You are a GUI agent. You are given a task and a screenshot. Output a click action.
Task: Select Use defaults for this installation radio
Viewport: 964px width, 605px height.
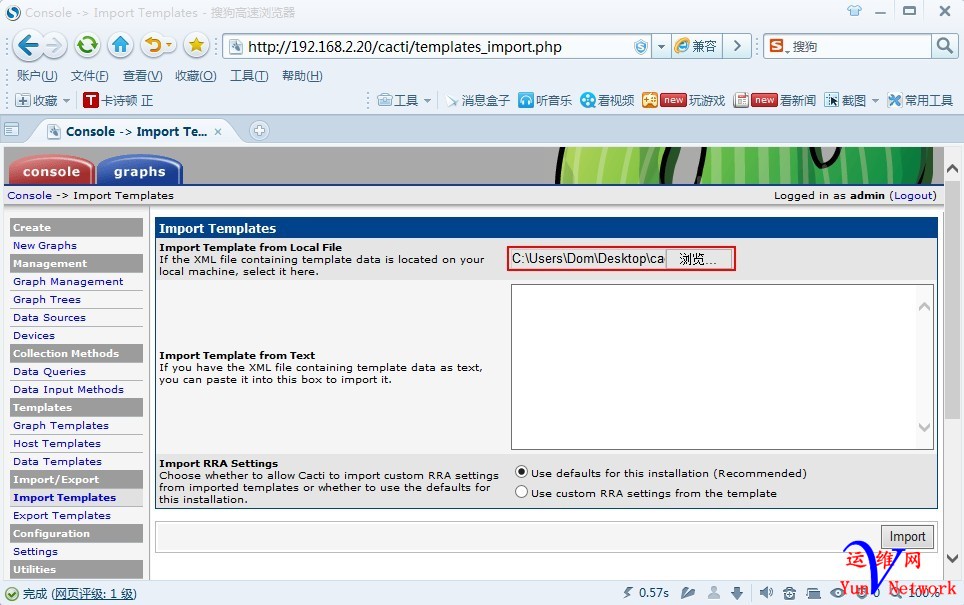point(521,472)
